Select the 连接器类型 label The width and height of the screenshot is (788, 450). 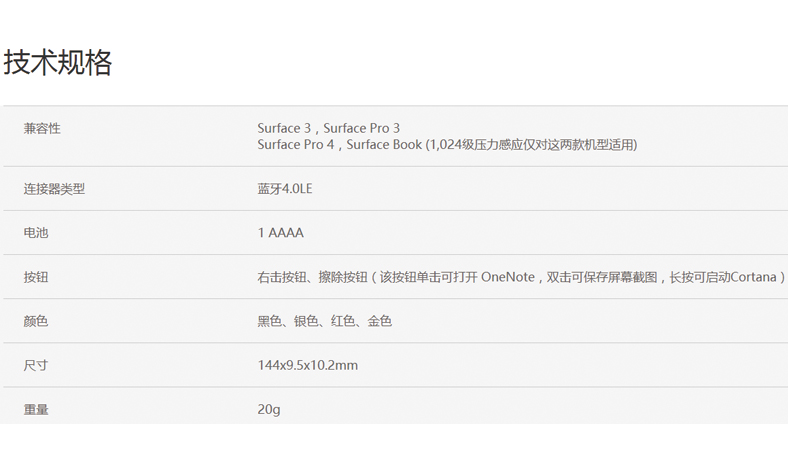[x=54, y=188]
